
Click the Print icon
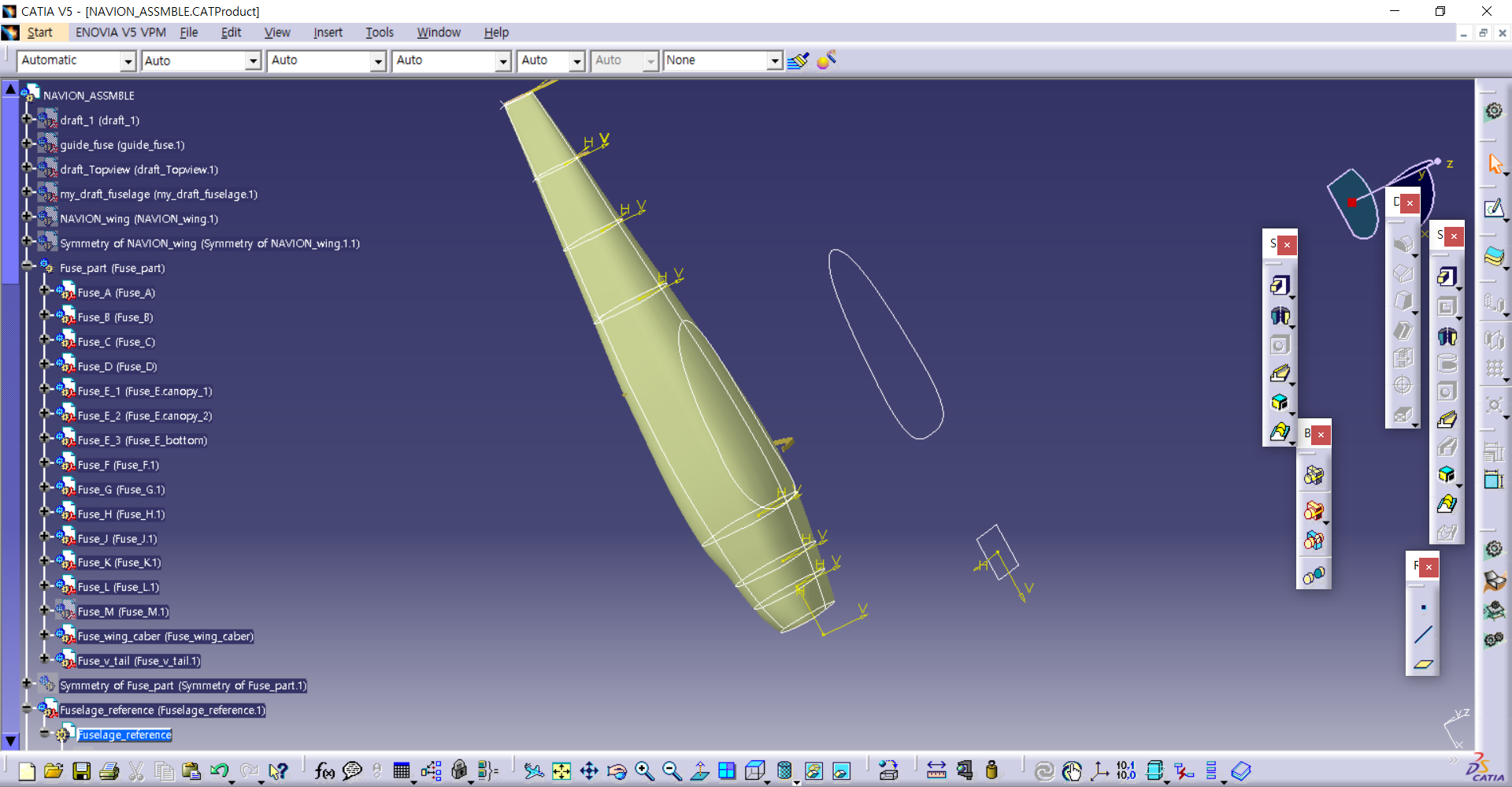109,771
